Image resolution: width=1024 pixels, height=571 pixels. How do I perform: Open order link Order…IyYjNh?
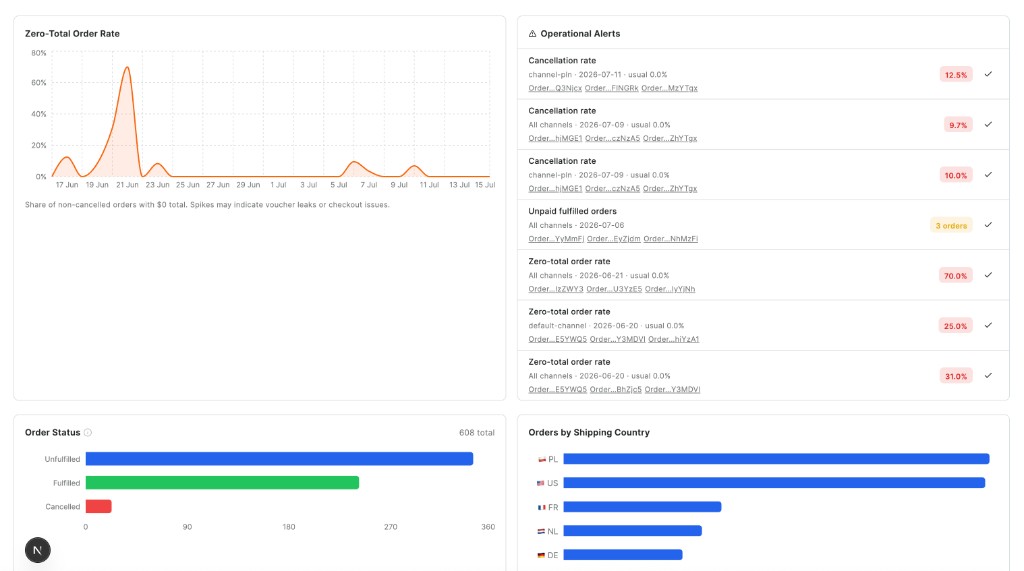(x=670, y=289)
